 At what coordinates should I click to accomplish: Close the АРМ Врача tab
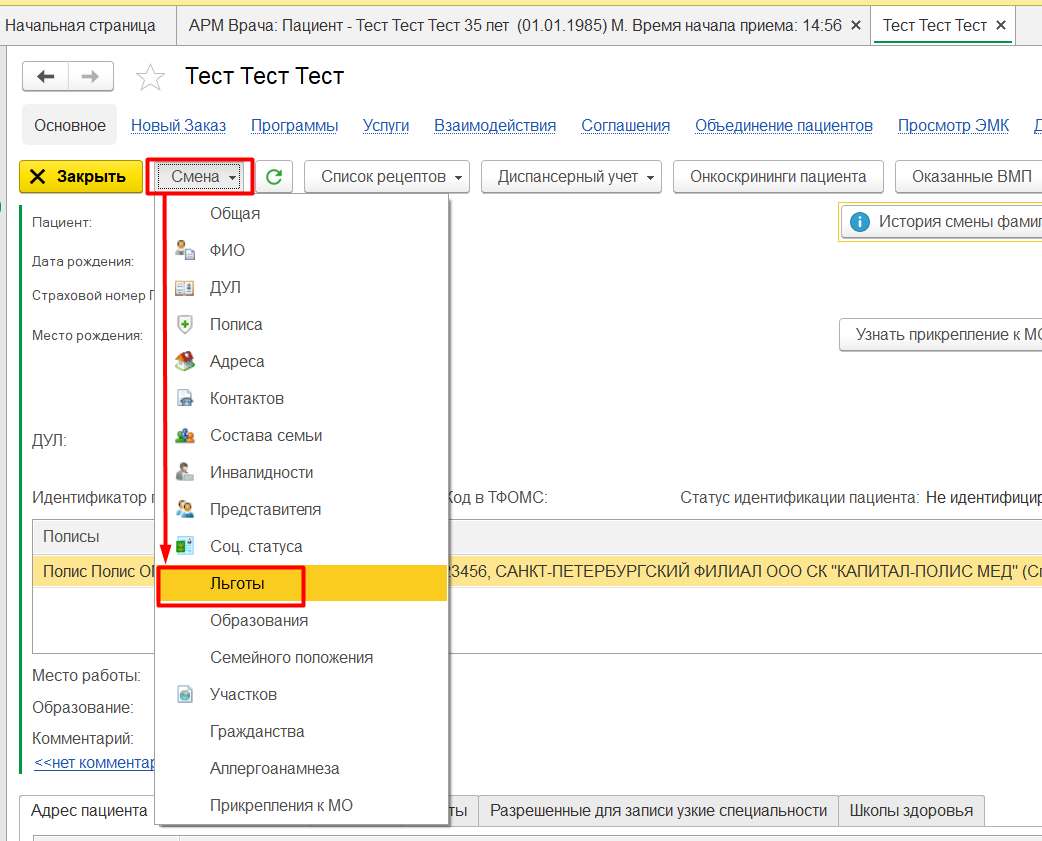pos(855,25)
